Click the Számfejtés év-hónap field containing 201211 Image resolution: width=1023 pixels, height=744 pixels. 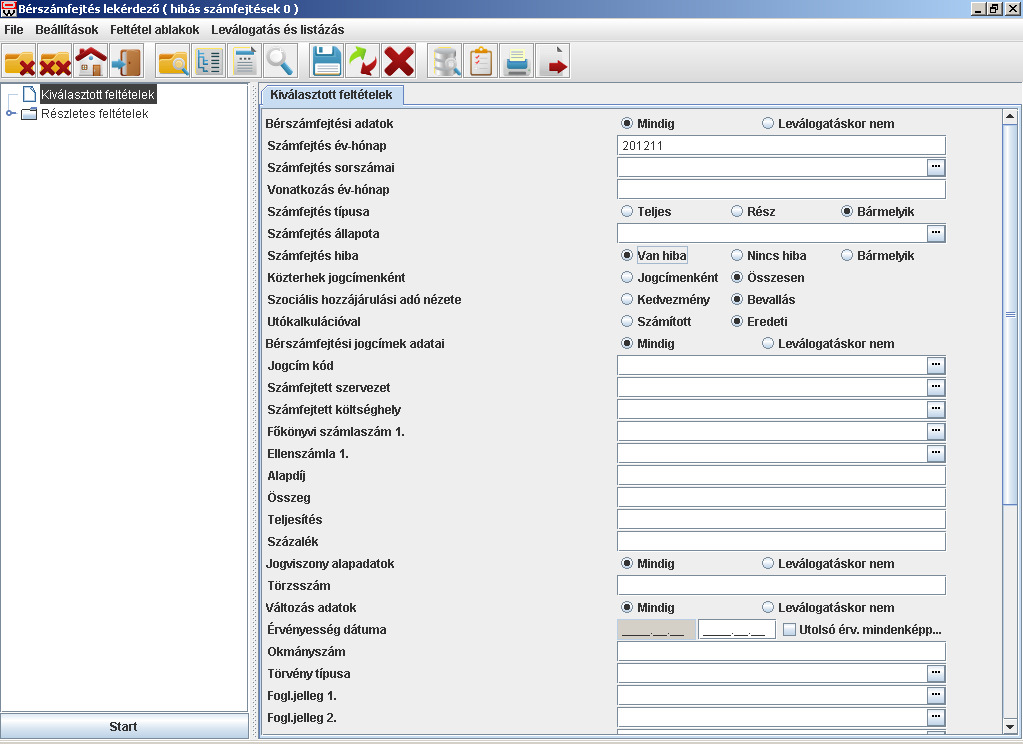pyautogui.click(x=781, y=146)
